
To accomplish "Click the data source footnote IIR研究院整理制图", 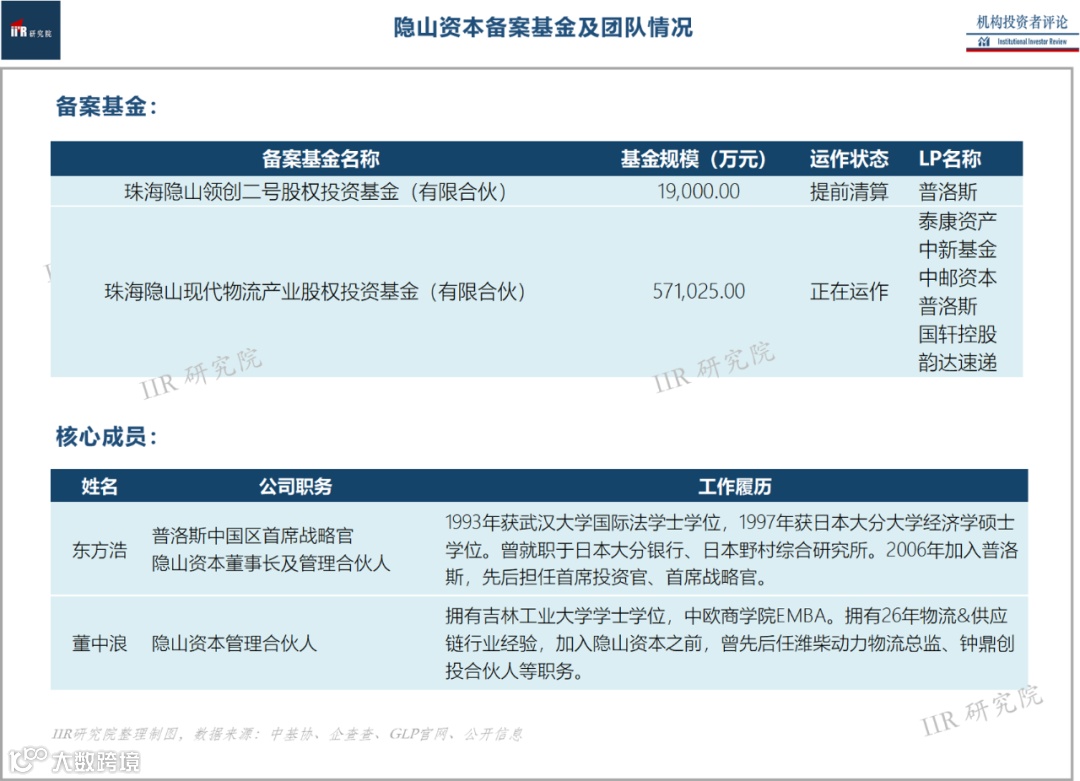I will [287, 733].
